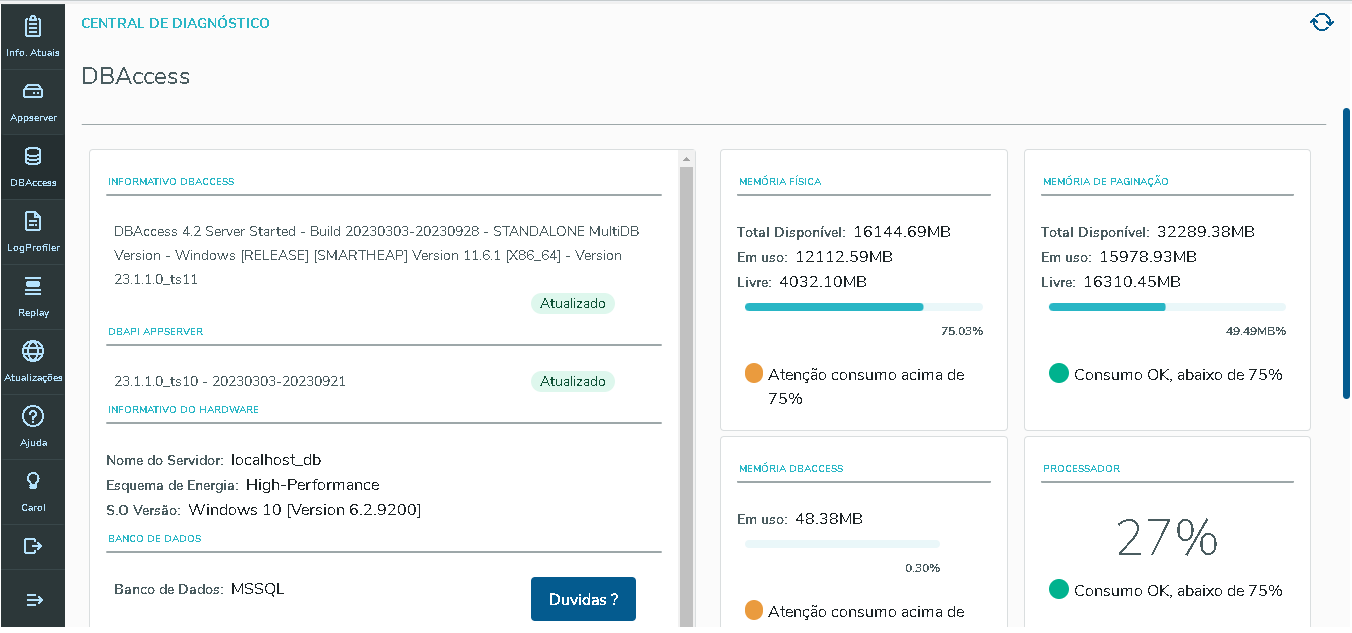Open the Replay section

[32, 296]
